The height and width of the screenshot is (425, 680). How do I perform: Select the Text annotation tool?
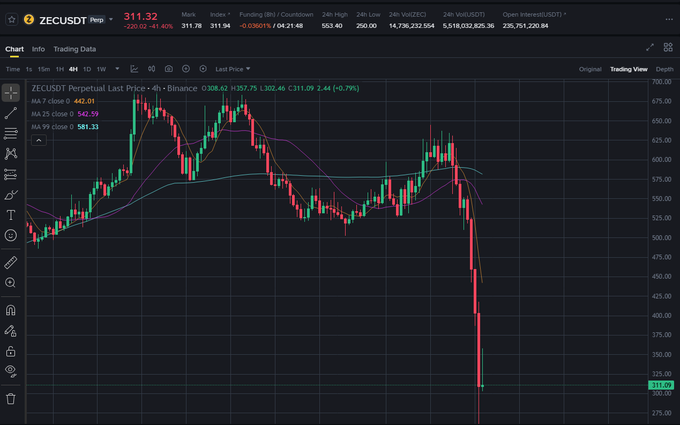click(11, 215)
